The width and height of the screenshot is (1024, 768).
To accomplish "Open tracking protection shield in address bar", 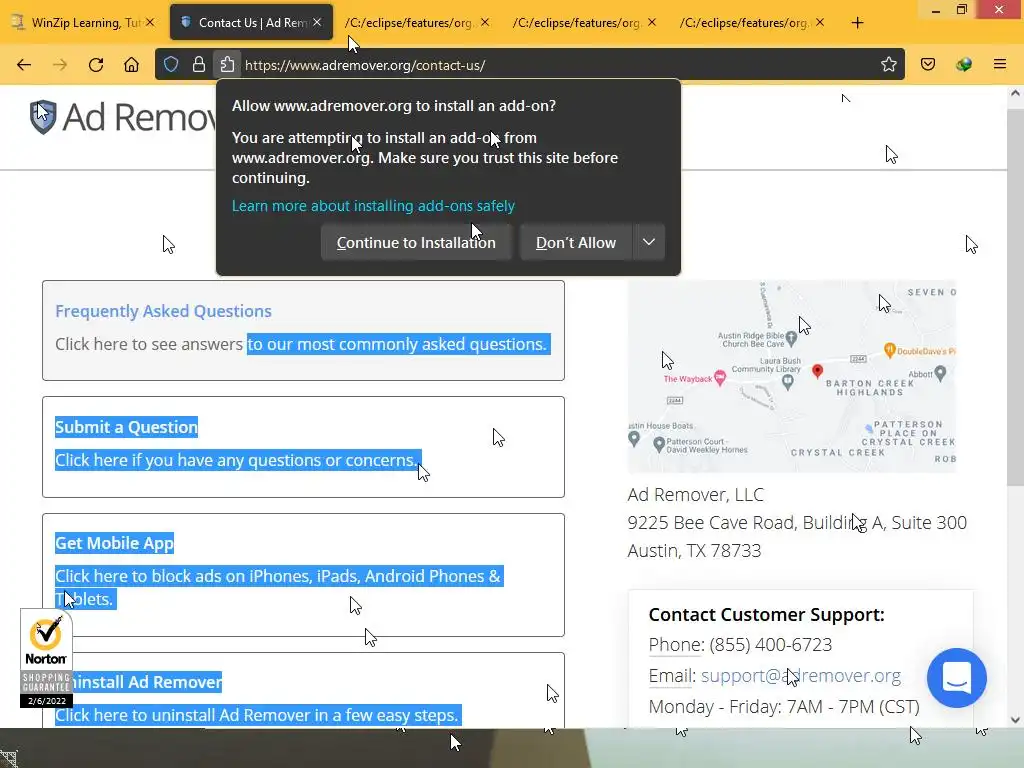I will (x=171, y=64).
